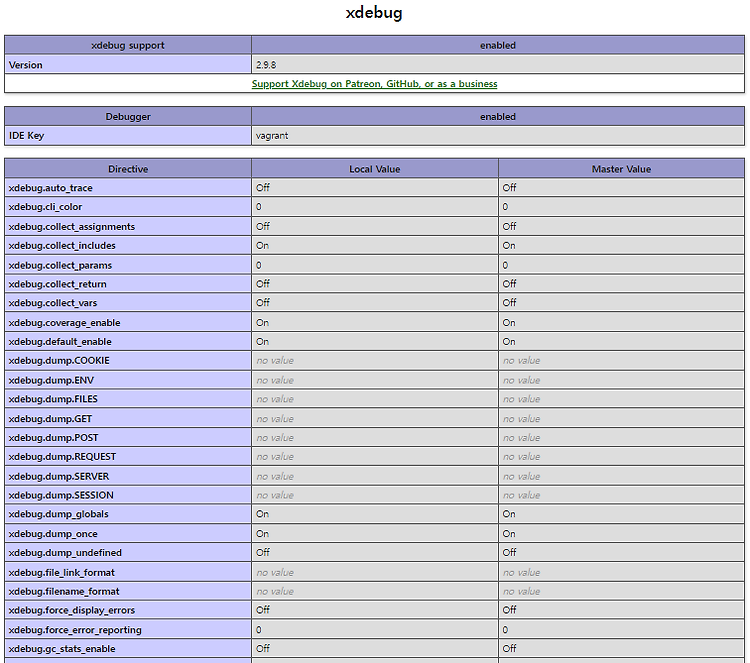The image size is (750, 663).
Task: Select the xdebug.dump.COOKIE directive name
Action: tap(59, 361)
